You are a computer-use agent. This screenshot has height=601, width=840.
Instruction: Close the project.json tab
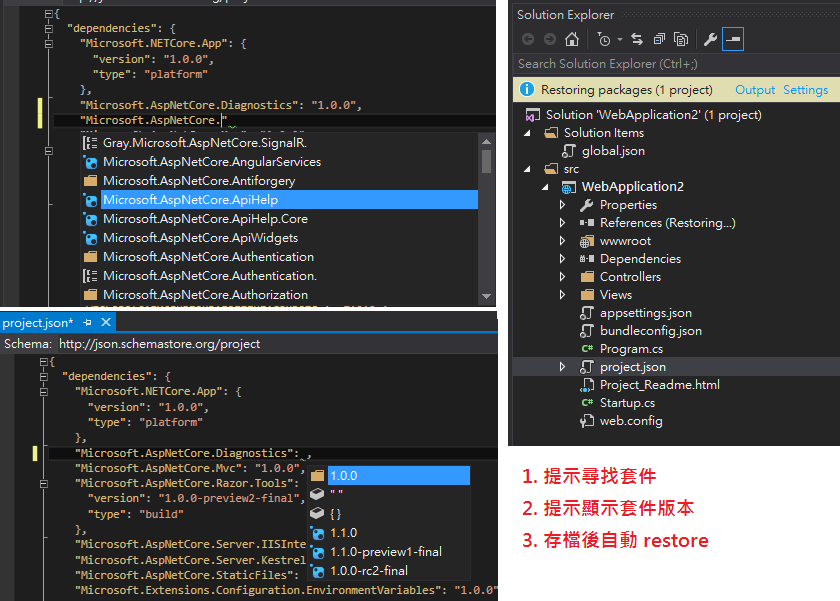pyautogui.click(x=106, y=322)
